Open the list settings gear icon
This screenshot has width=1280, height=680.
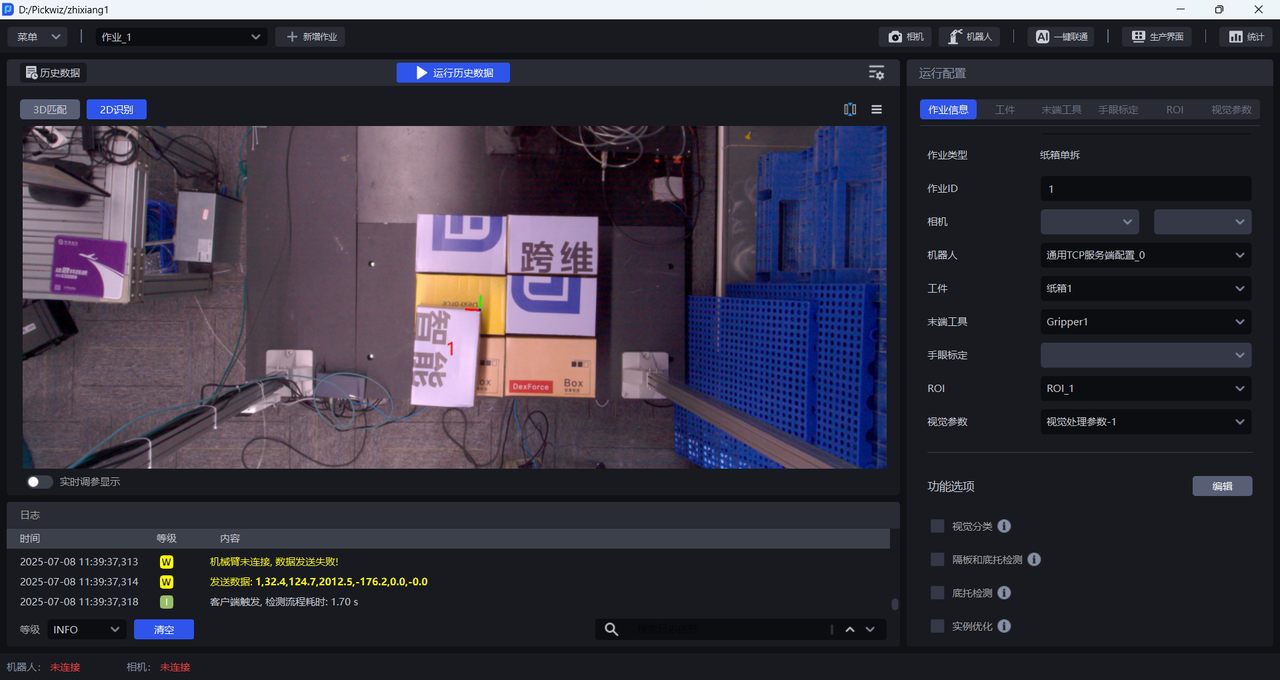pos(876,73)
